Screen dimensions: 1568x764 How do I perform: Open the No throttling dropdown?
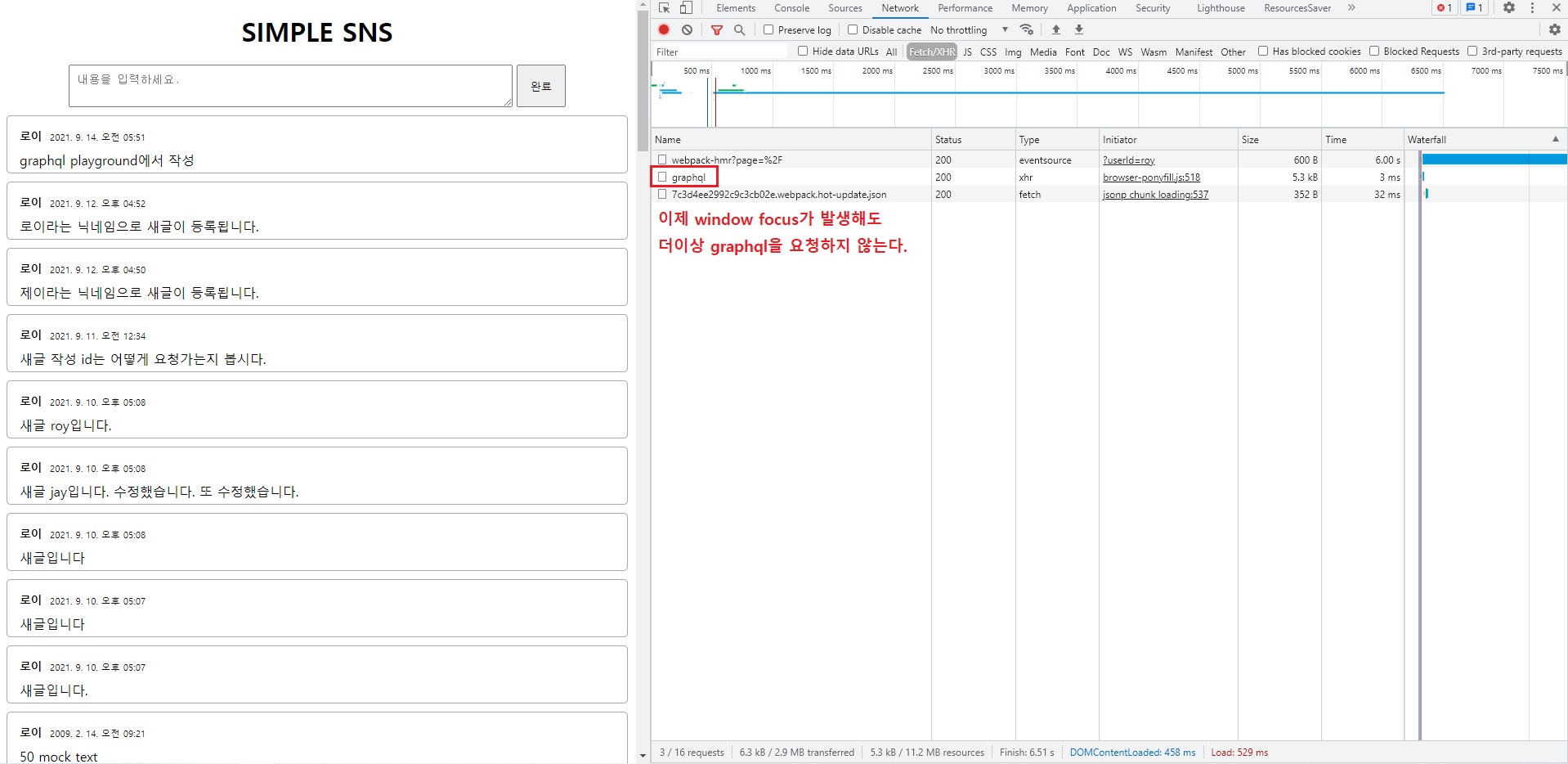tap(970, 30)
